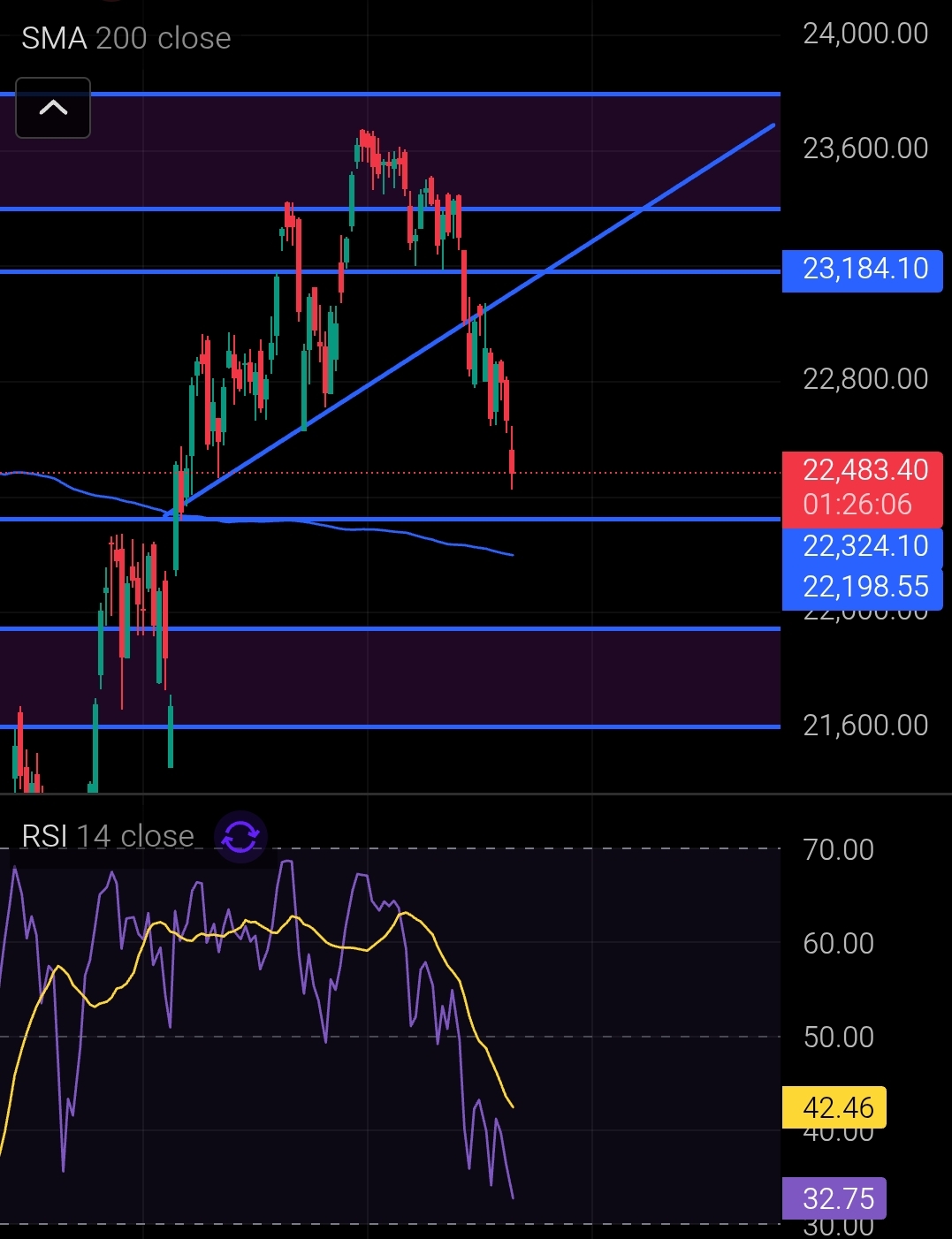The image size is (952, 1239).
Task: Tap the candle countdown timer 01:26:06
Action: [857, 505]
